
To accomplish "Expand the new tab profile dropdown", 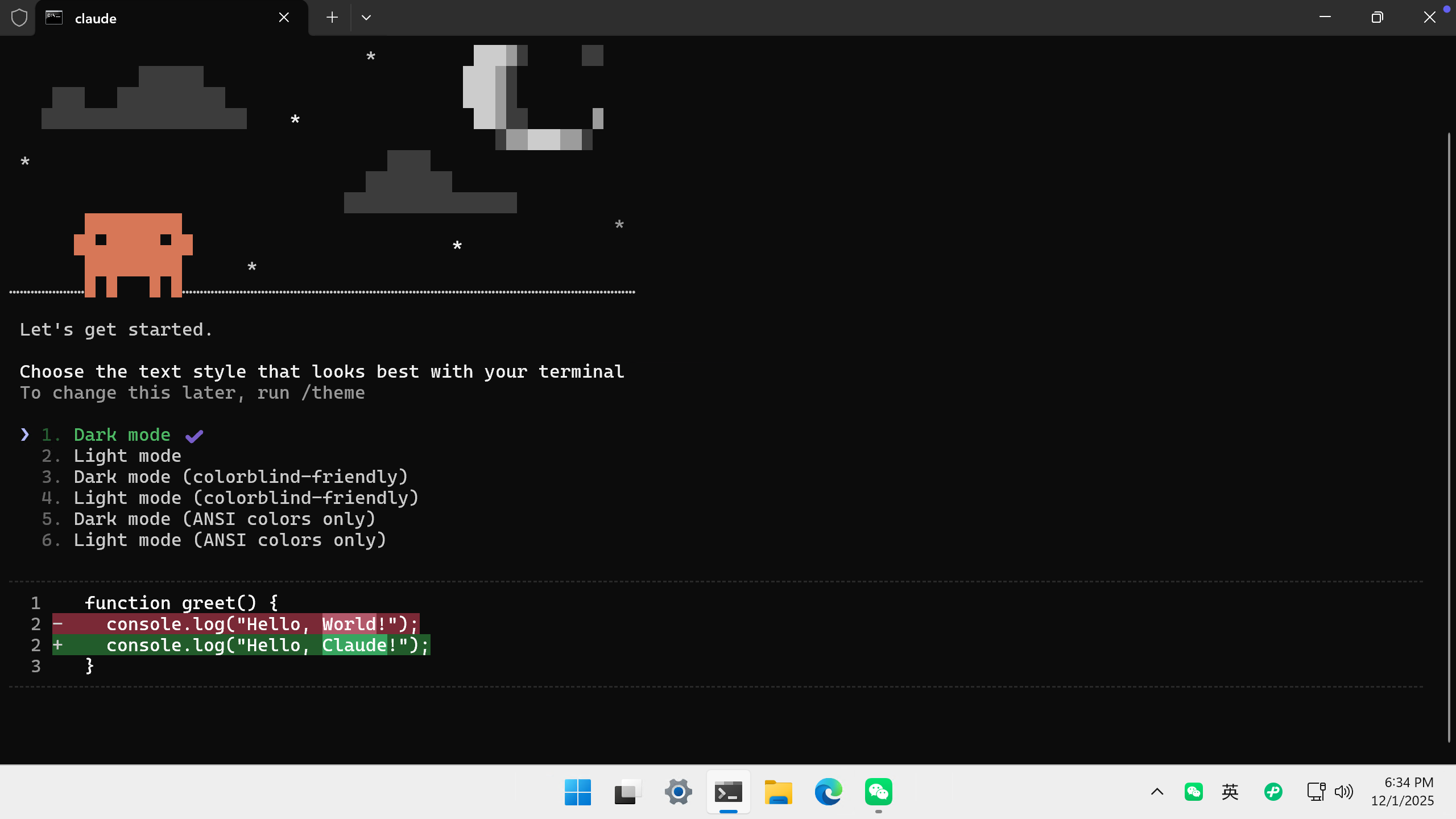I will (x=366, y=18).
